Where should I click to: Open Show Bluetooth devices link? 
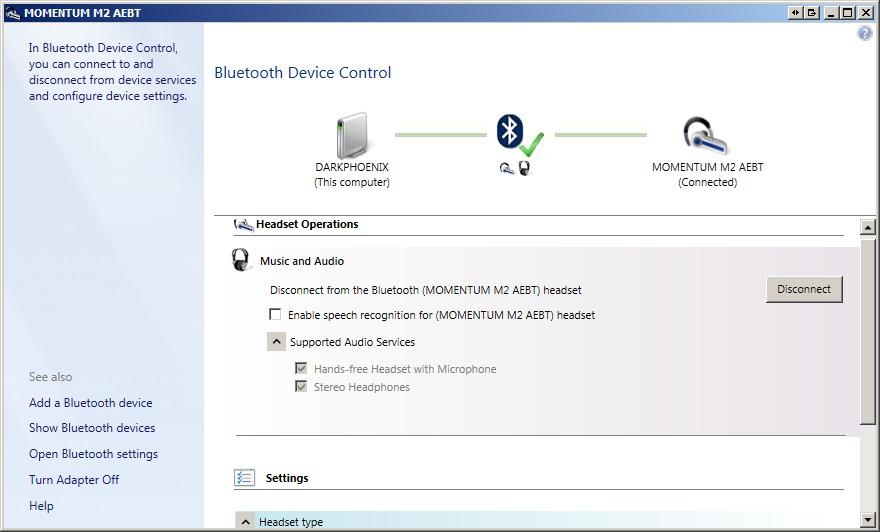pos(92,428)
